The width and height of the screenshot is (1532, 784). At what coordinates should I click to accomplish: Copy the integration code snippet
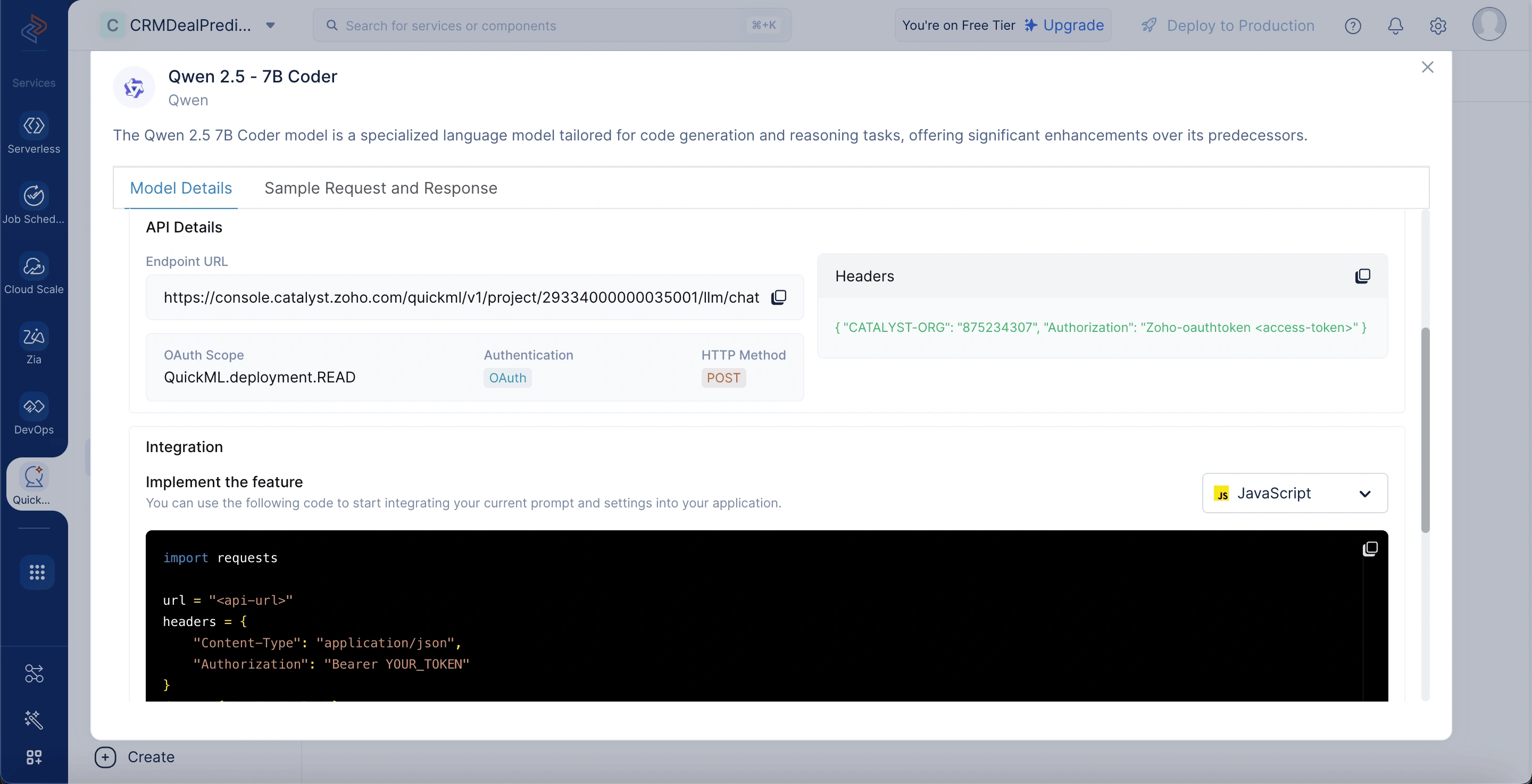pyautogui.click(x=1370, y=548)
